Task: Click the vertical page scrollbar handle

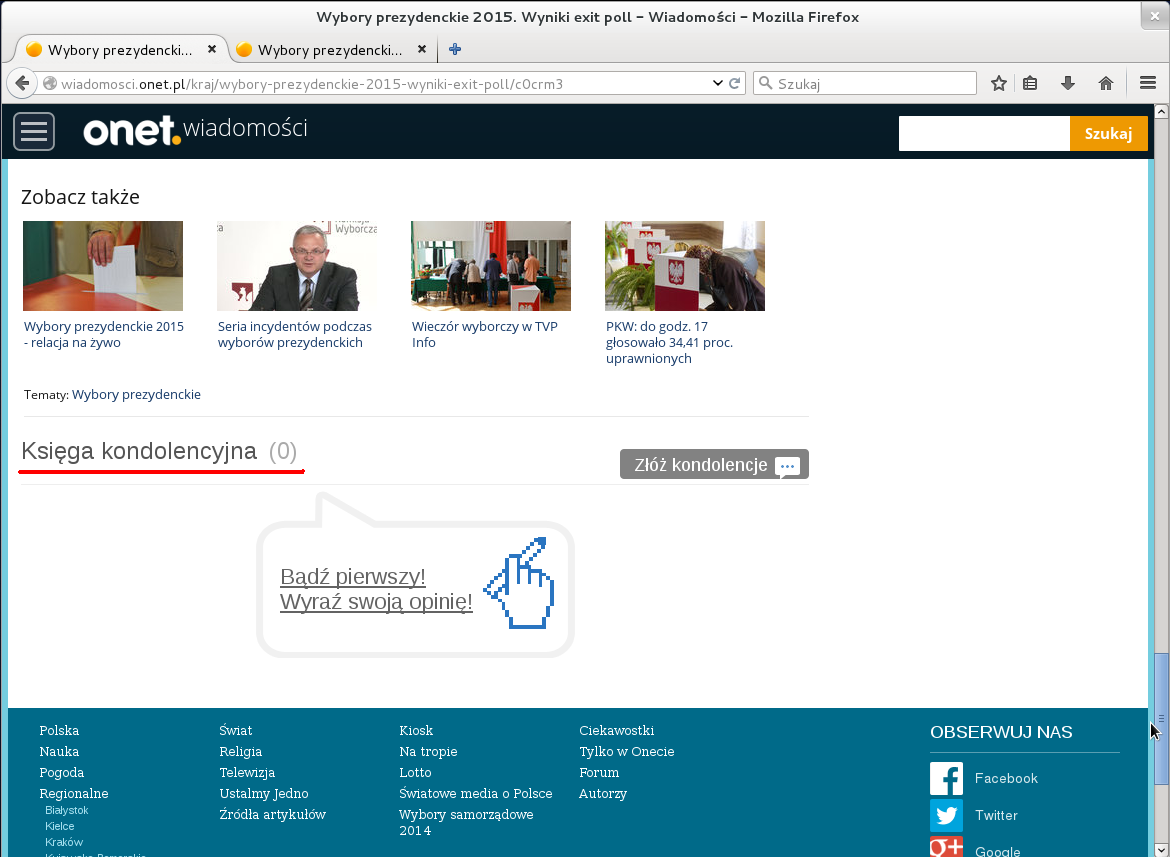Action: coord(1161,718)
